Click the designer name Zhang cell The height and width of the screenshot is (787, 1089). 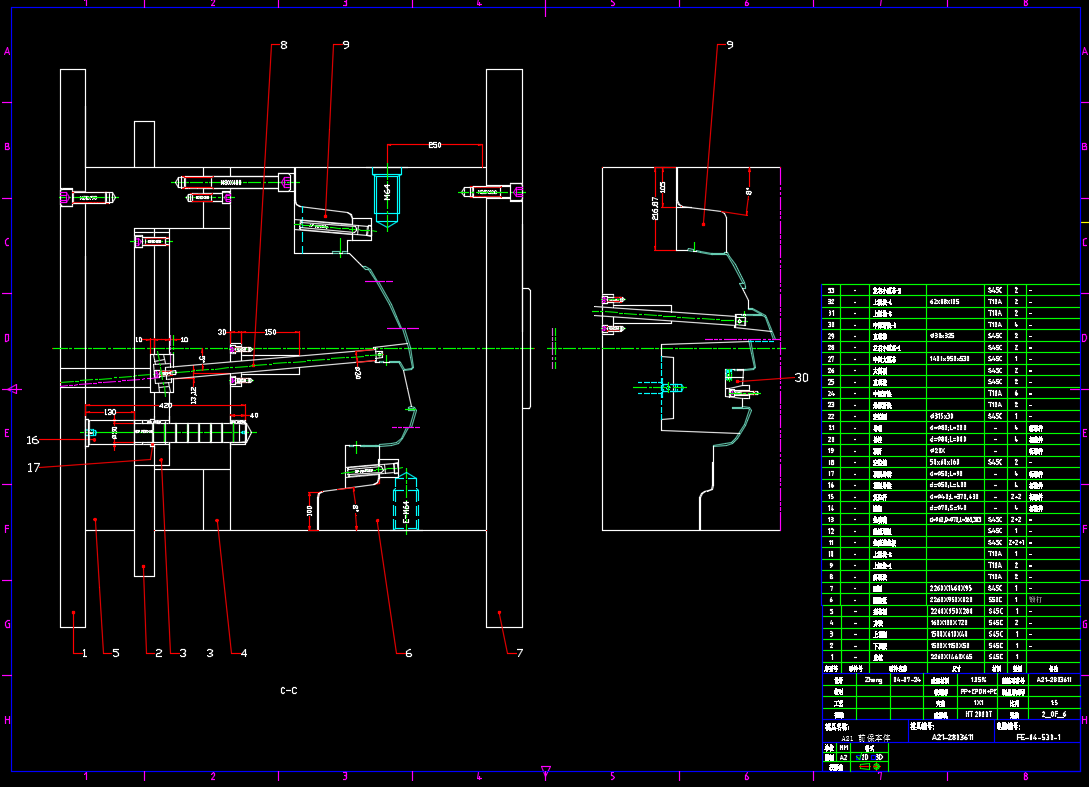click(875, 680)
